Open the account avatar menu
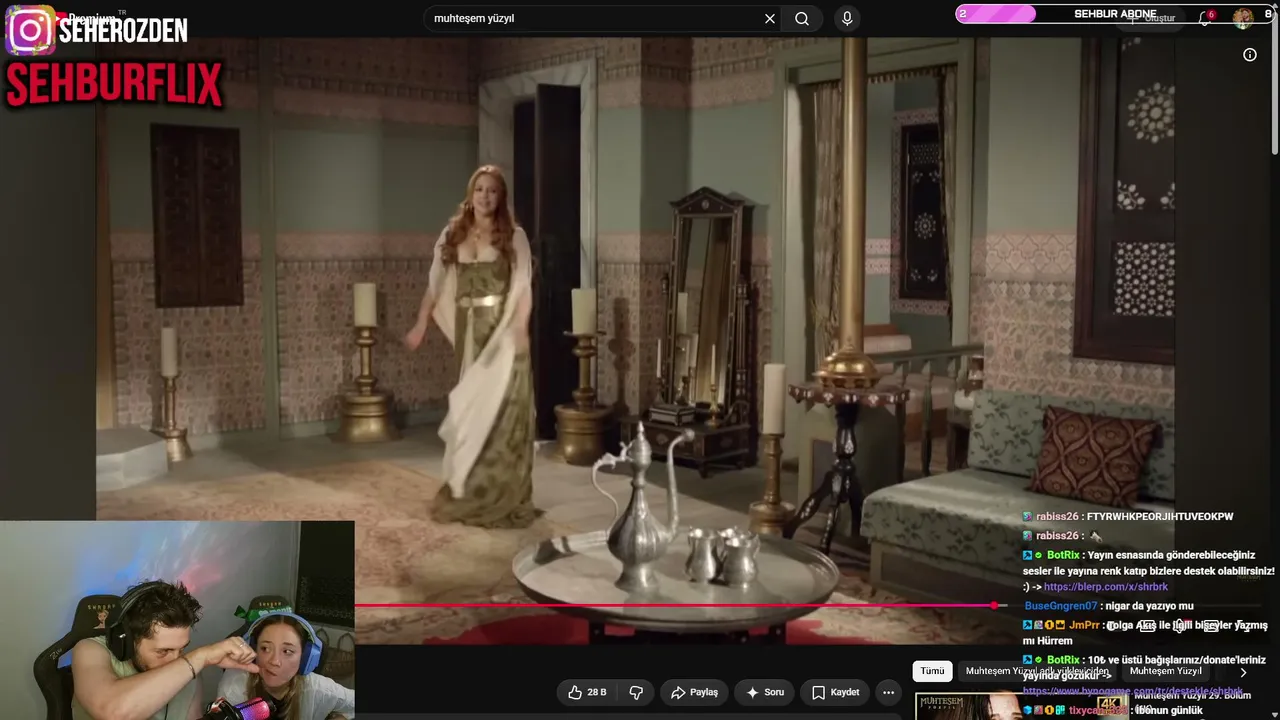 click(x=1243, y=18)
